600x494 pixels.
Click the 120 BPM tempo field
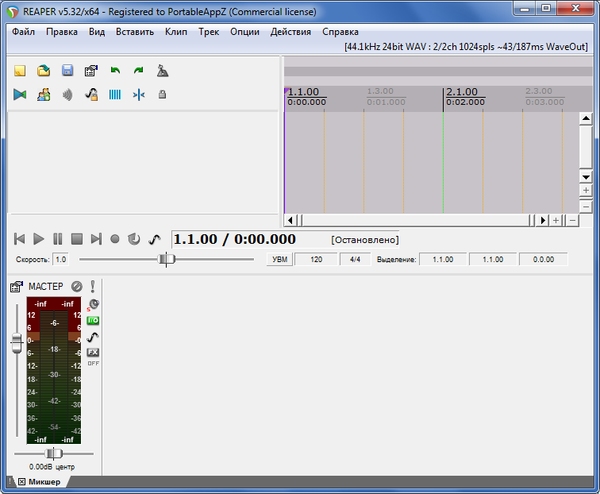(x=317, y=259)
